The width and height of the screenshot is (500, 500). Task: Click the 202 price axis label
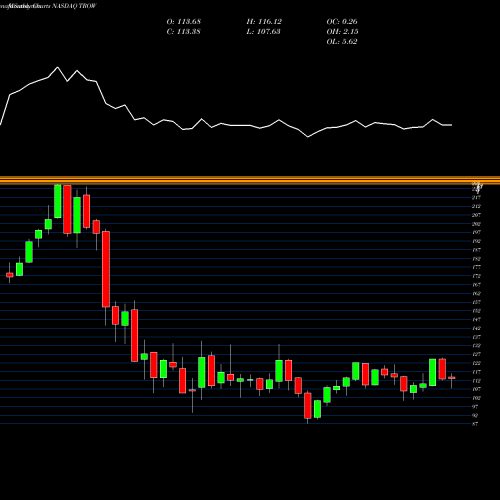pyautogui.click(x=476, y=224)
